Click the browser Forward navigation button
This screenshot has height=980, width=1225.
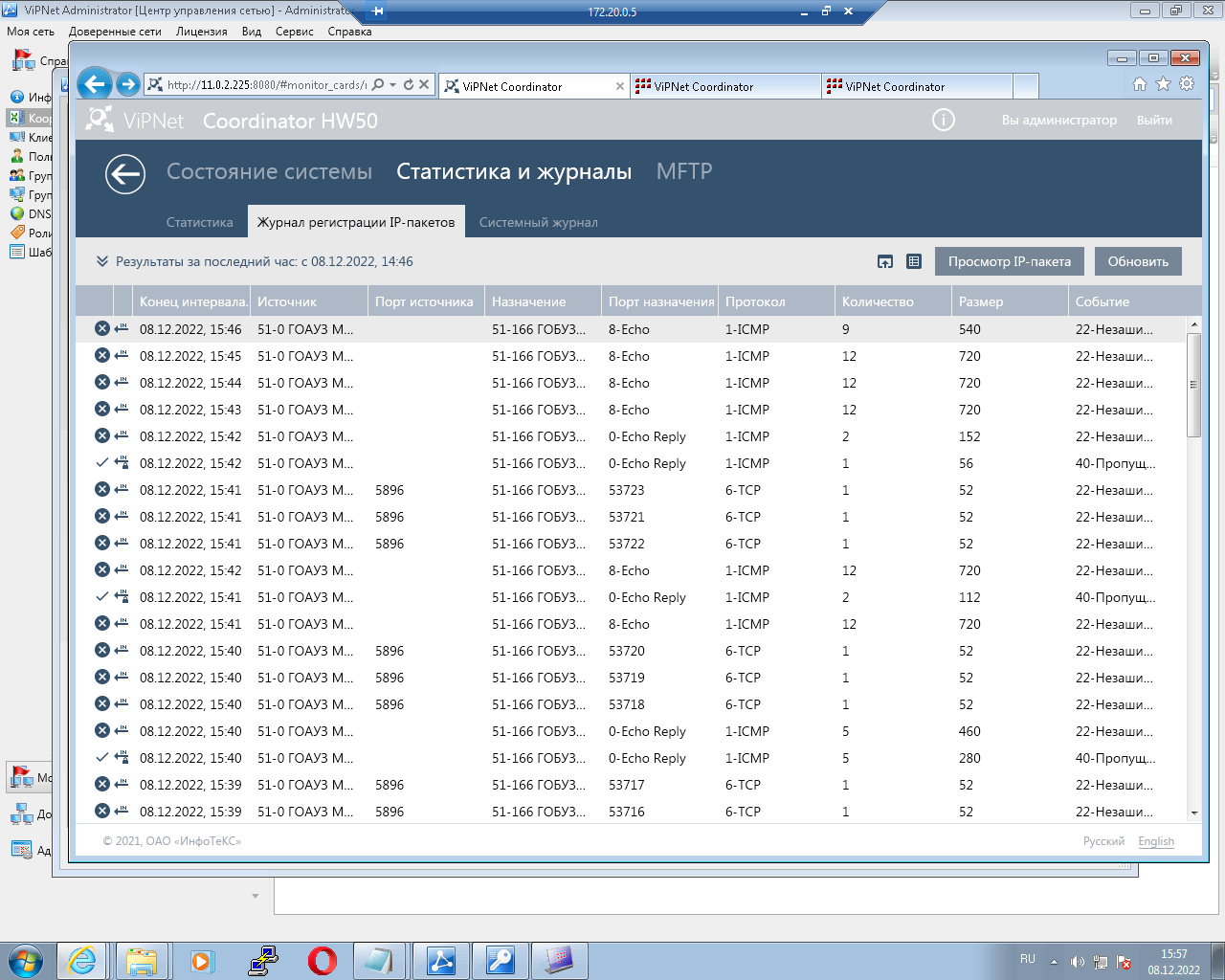click(128, 84)
